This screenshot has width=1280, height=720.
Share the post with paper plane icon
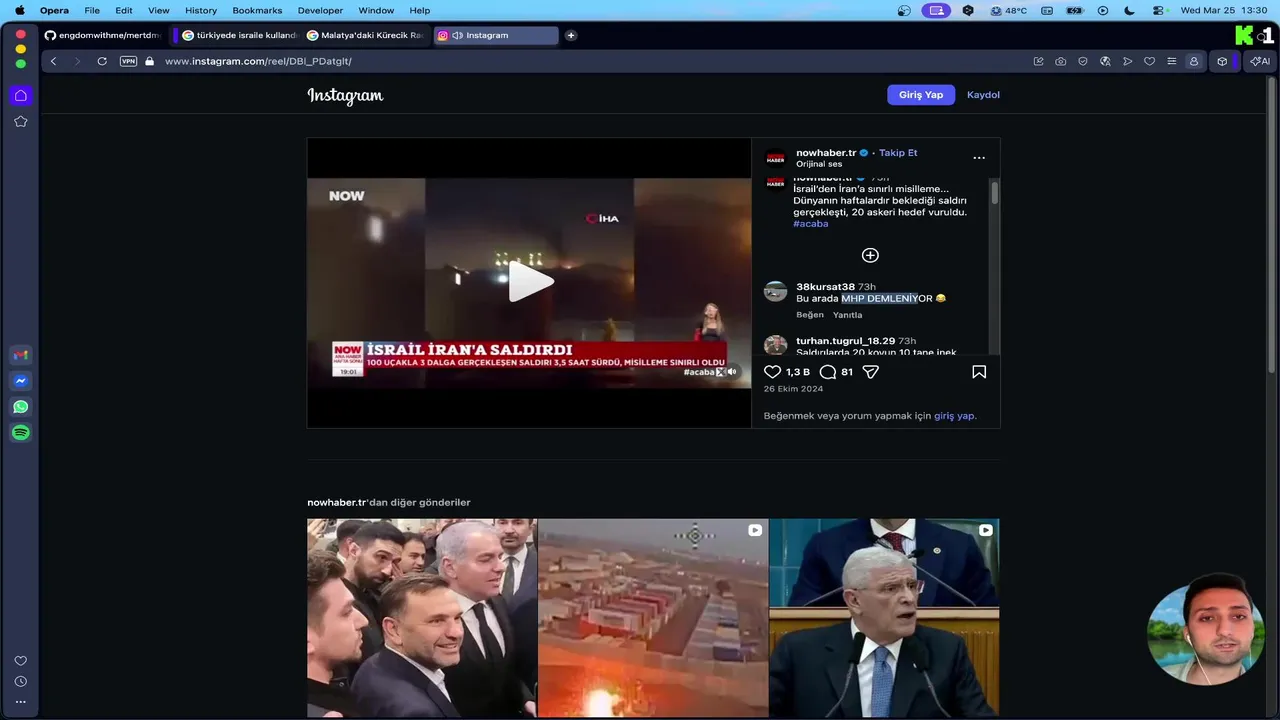[x=871, y=372]
